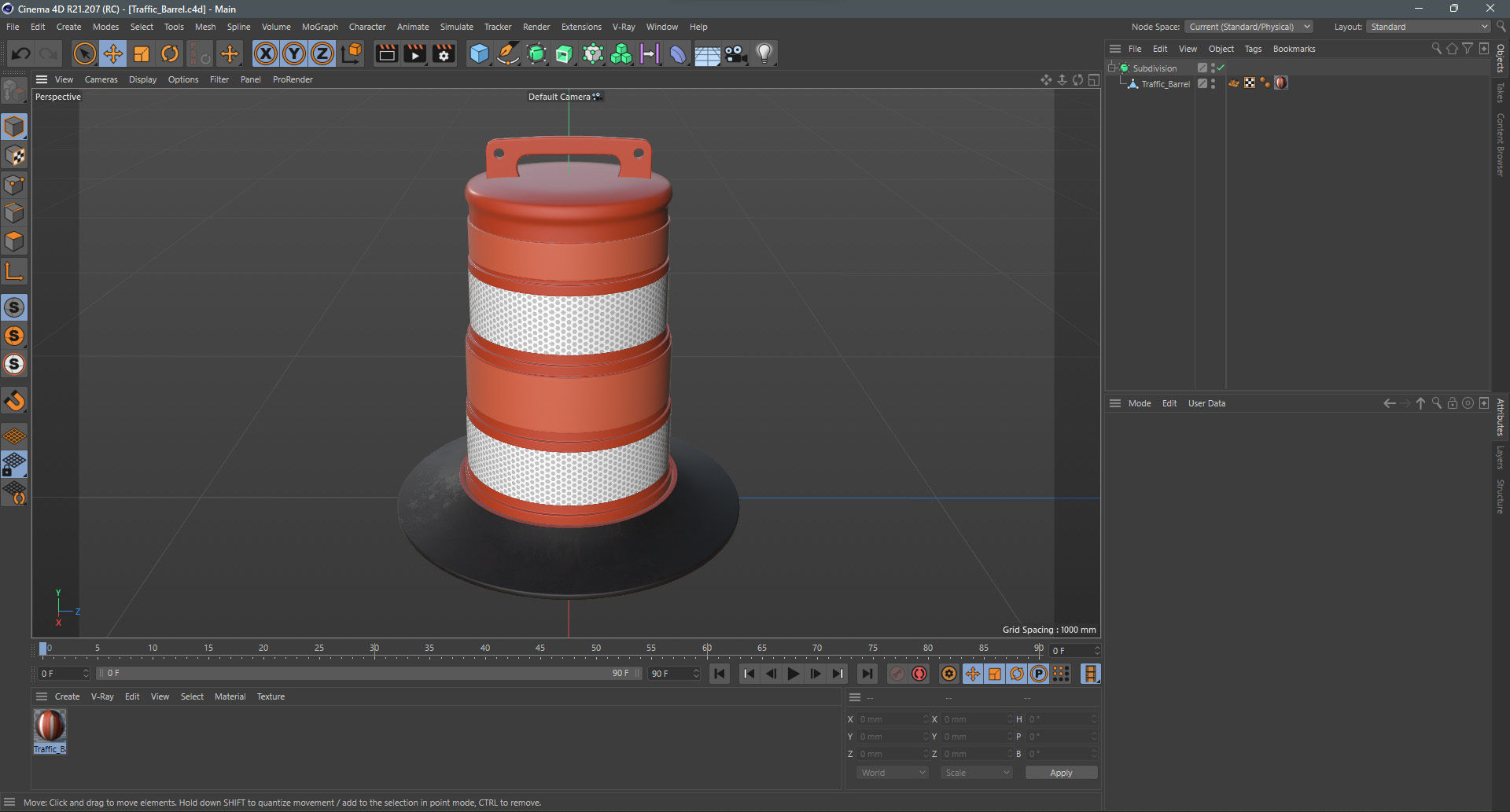This screenshot has width=1510, height=812.
Task: Click the Bend deformer icon
Action: tap(678, 53)
